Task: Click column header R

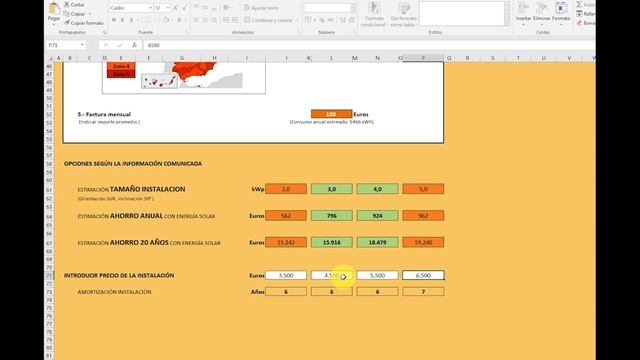Action: coord(467,58)
